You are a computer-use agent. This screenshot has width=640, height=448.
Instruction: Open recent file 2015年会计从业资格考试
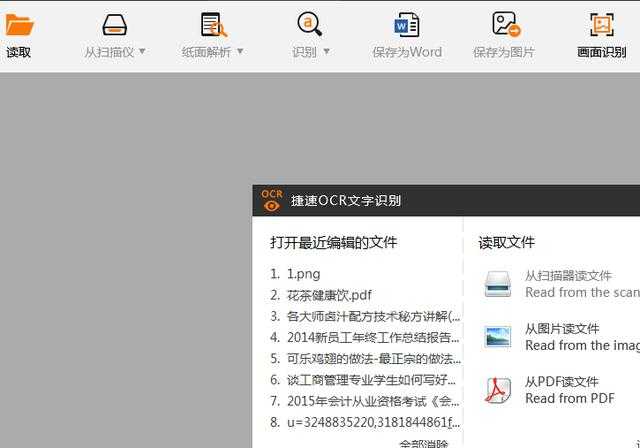point(365,401)
